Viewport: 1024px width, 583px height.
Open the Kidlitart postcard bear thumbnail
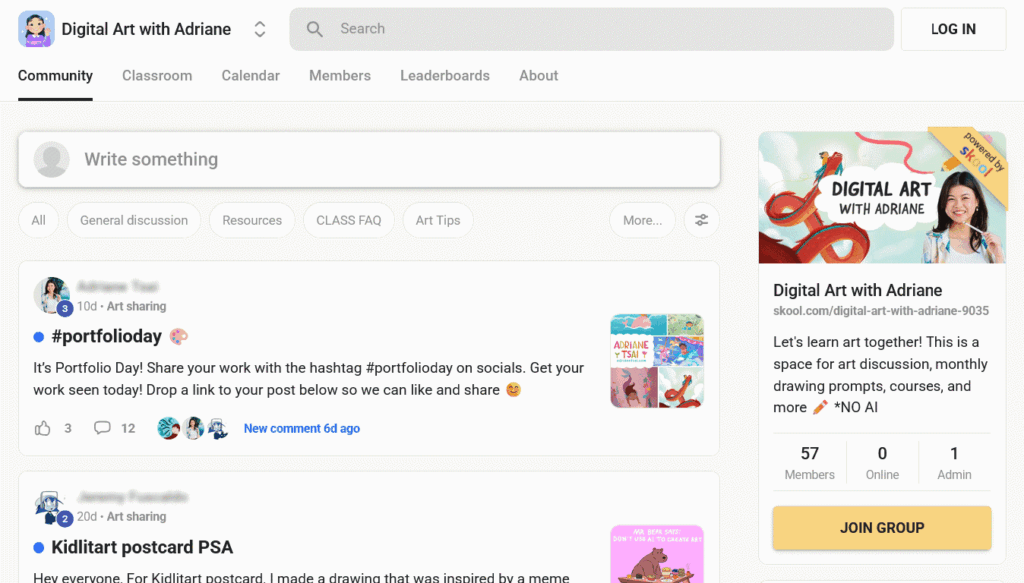[657, 554]
